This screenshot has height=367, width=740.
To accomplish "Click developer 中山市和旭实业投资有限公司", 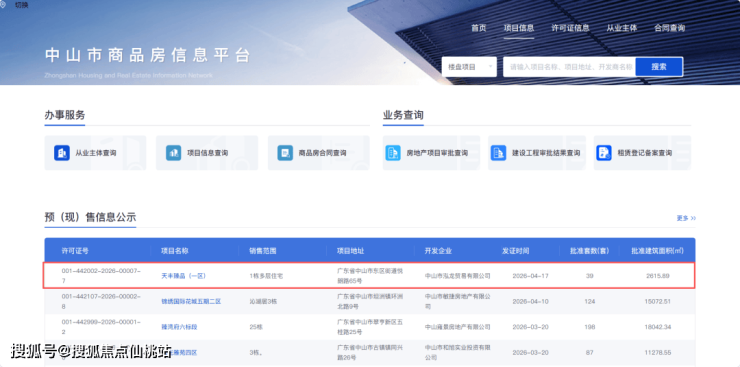I will click(x=458, y=352).
